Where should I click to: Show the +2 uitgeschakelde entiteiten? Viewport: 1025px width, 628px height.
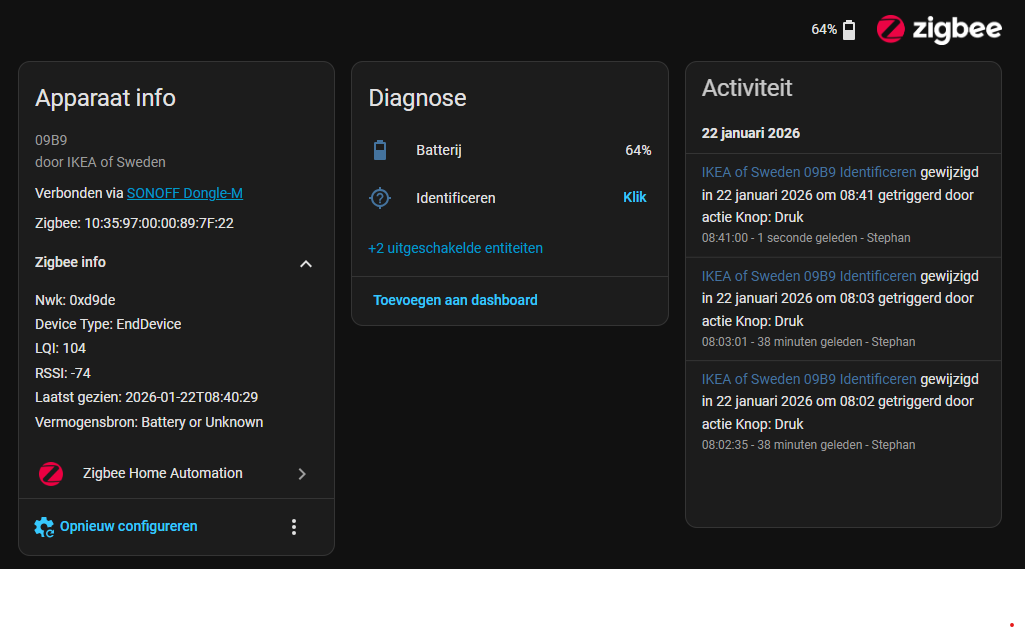[455, 248]
